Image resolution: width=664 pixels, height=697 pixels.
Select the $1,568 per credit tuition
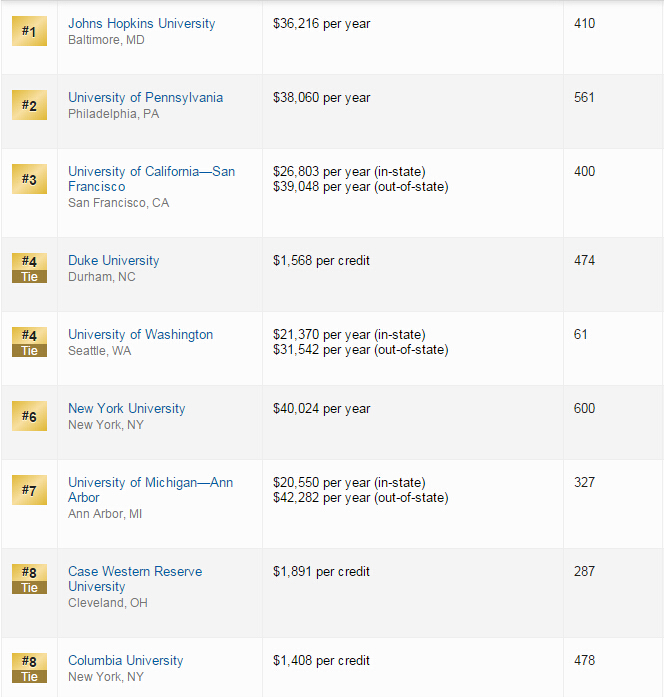[321, 260]
